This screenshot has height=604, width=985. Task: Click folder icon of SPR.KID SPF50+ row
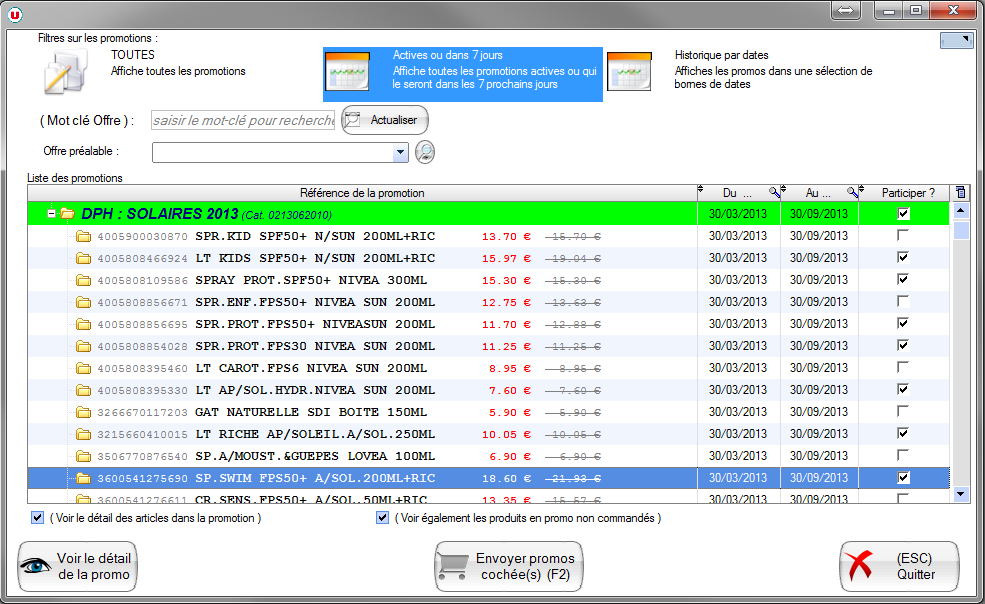click(x=83, y=236)
